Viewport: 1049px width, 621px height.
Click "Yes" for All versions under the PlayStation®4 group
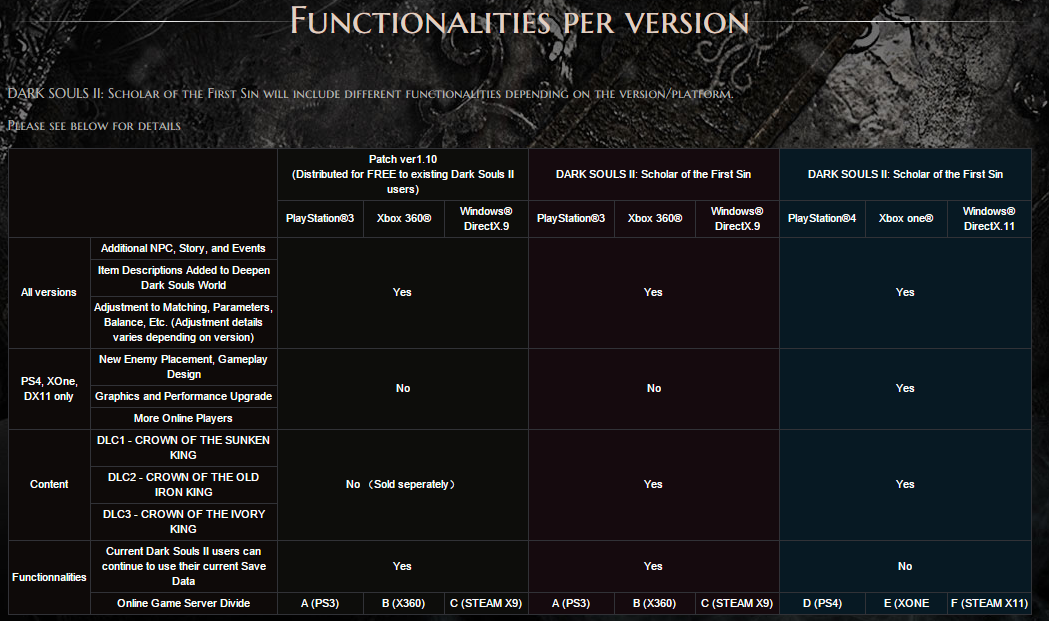(905, 292)
